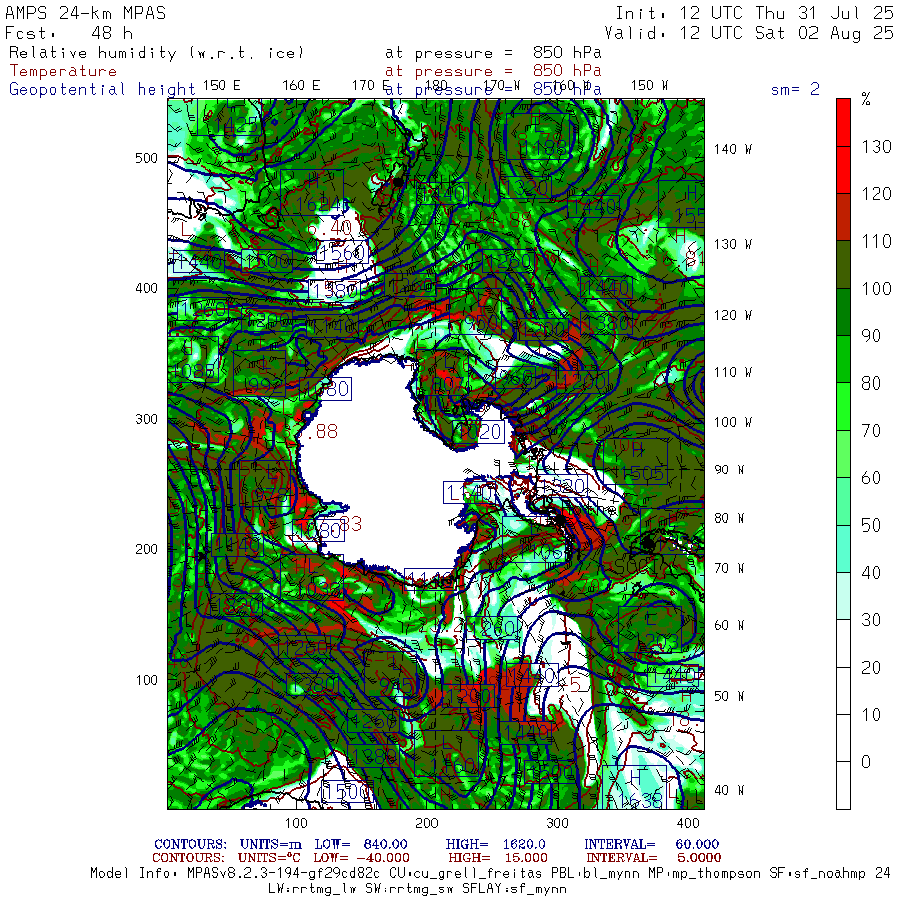Click the '20' color bar label
Screen dimensions: 900x900
(x=871, y=667)
